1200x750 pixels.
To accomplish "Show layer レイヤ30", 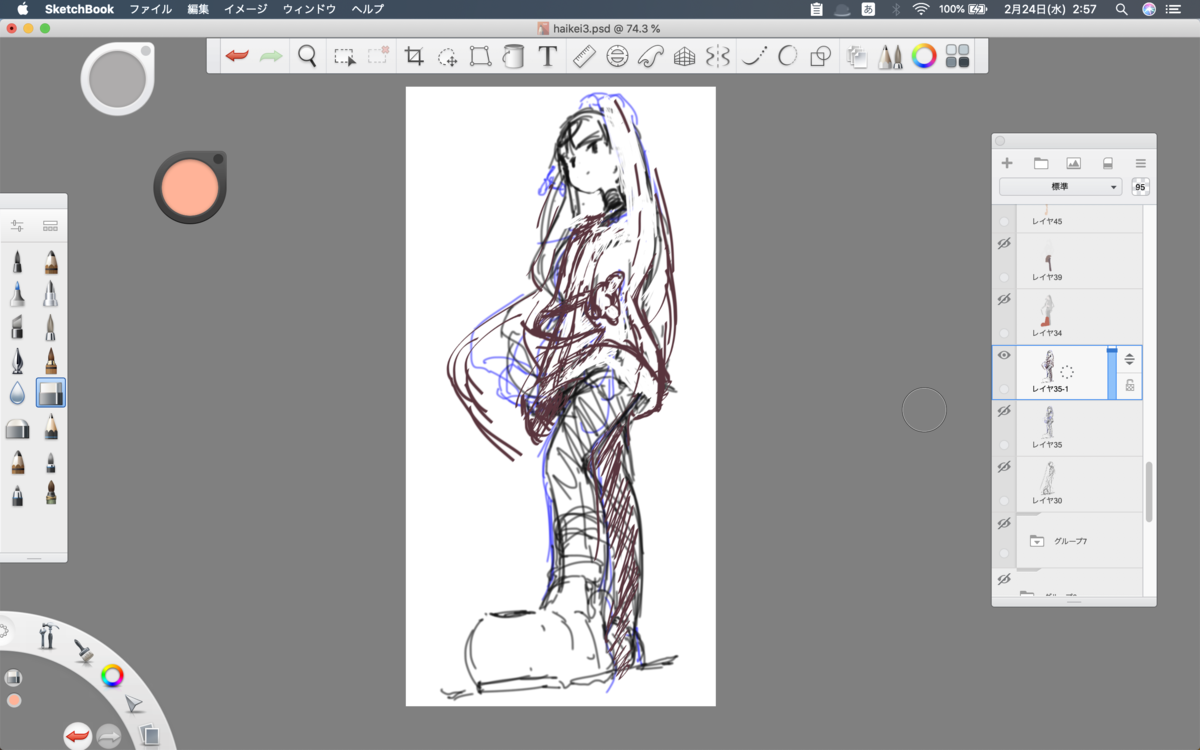I will click(x=1004, y=467).
